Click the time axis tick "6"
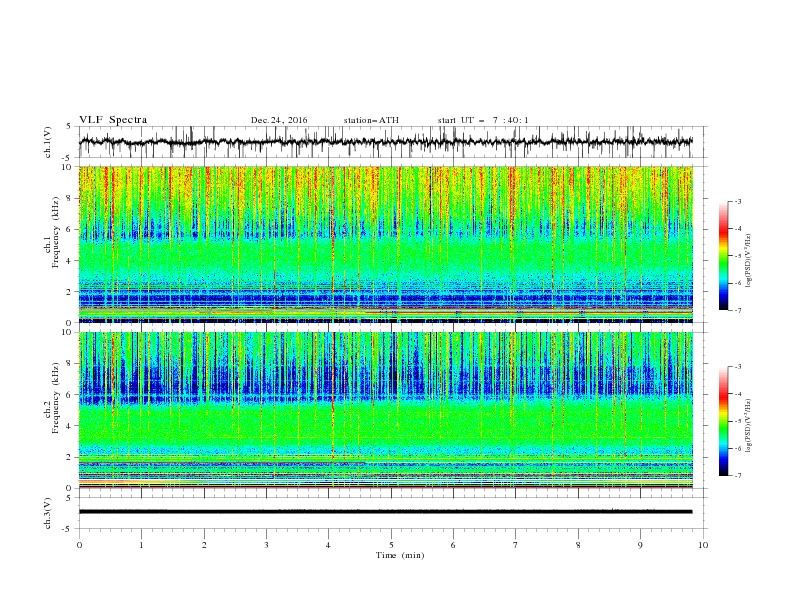 (x=454, y=545)
